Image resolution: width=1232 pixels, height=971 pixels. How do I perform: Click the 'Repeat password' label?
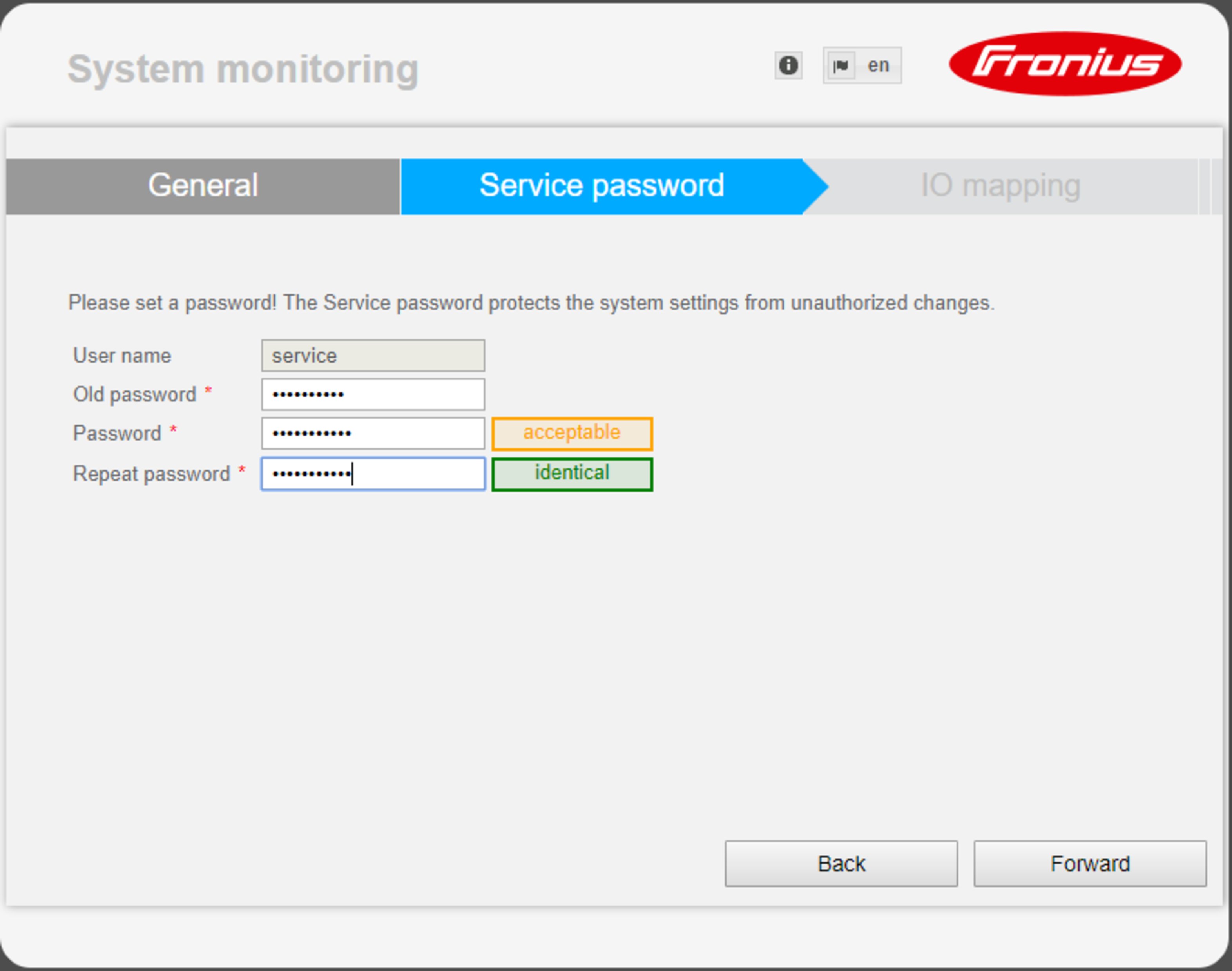[x=152, y=474]
